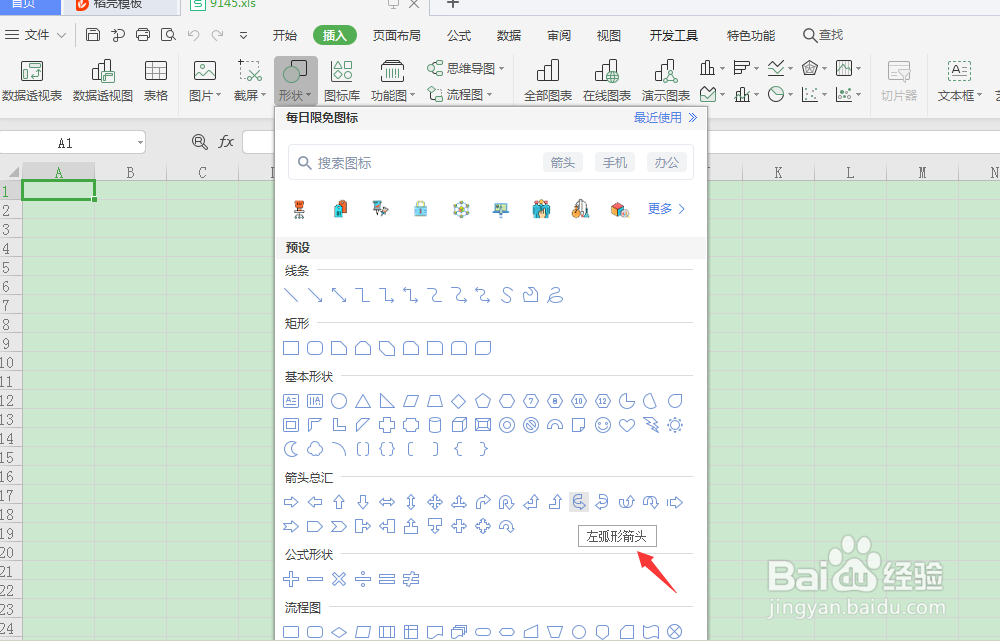Select the isosceles triangle shape
The width and height of the screenshot is (1000, 642).
(363, 401)
